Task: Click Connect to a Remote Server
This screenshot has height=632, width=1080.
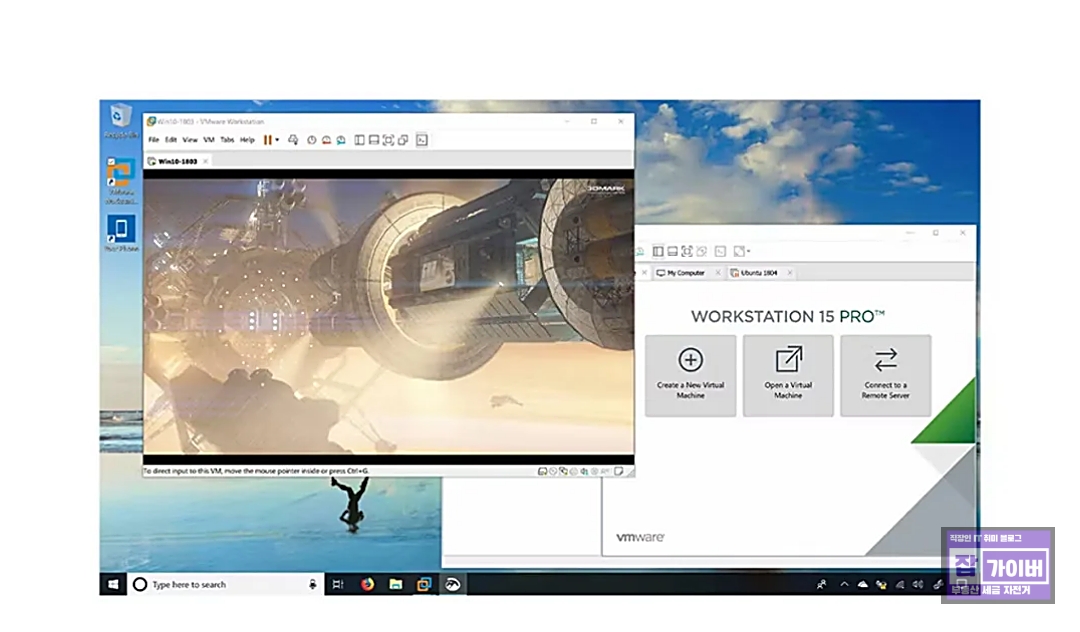Action: 886,375
